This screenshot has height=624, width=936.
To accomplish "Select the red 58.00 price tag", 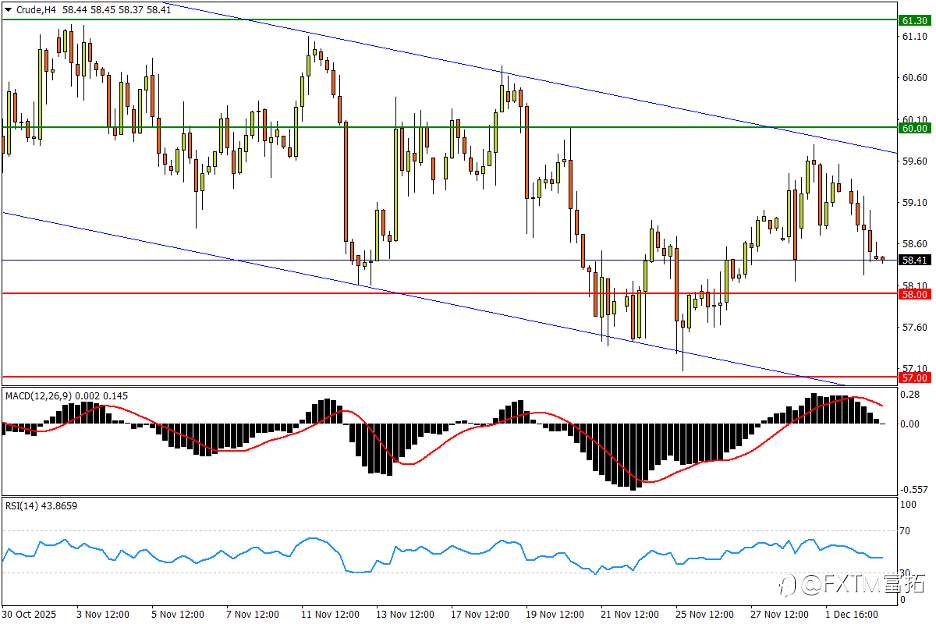I will pos(915,294).
